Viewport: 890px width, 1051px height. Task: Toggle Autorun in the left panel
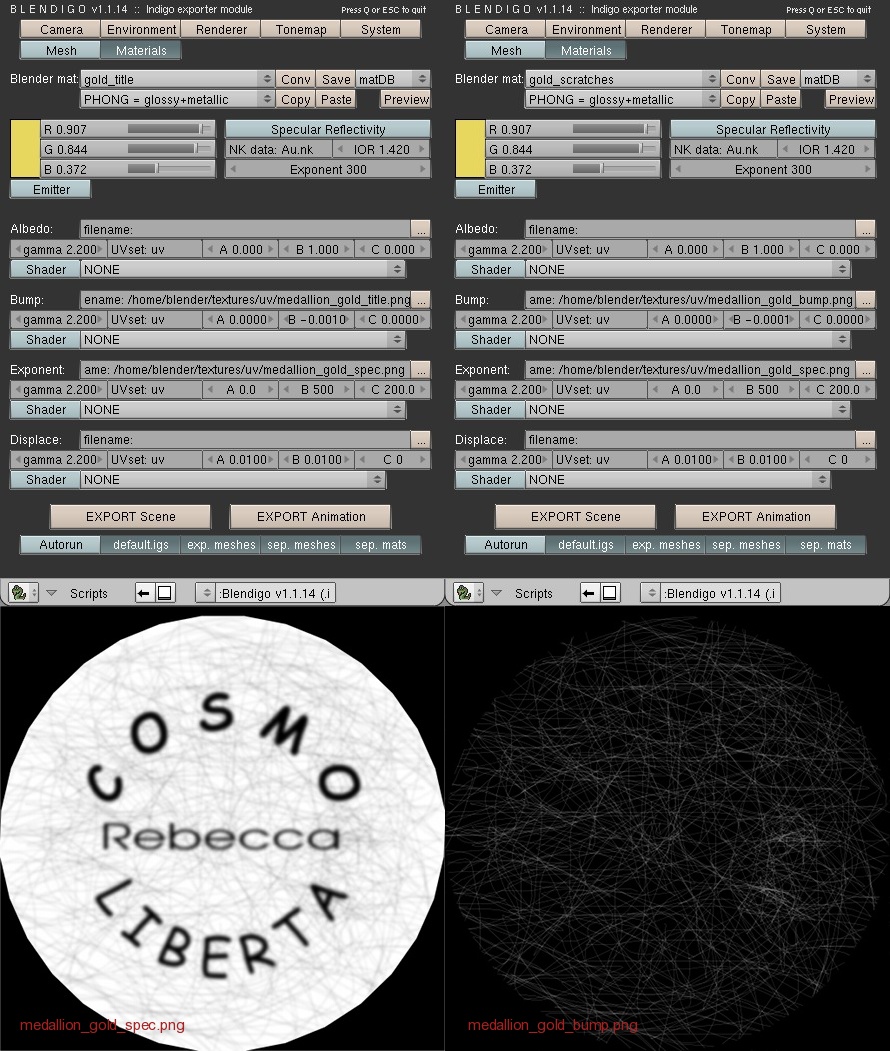(60, 545)
